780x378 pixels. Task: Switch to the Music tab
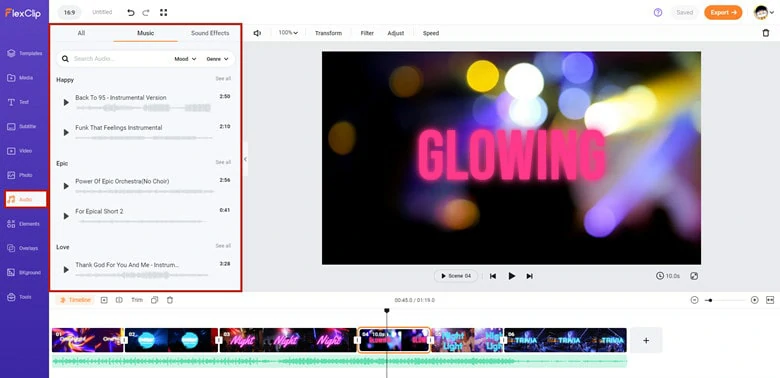145,33
